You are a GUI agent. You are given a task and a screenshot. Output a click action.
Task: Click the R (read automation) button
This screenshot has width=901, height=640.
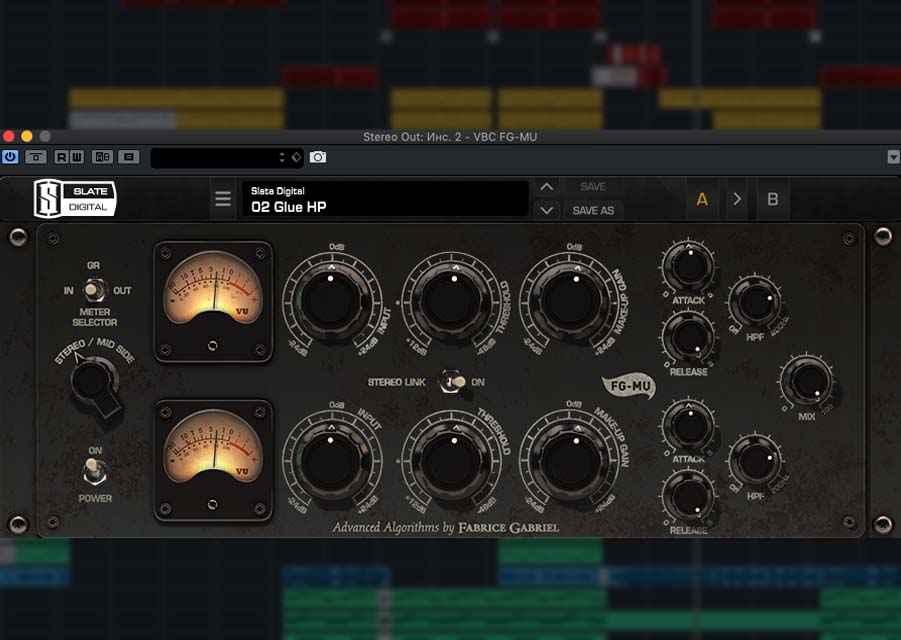[x=61, y=157]
